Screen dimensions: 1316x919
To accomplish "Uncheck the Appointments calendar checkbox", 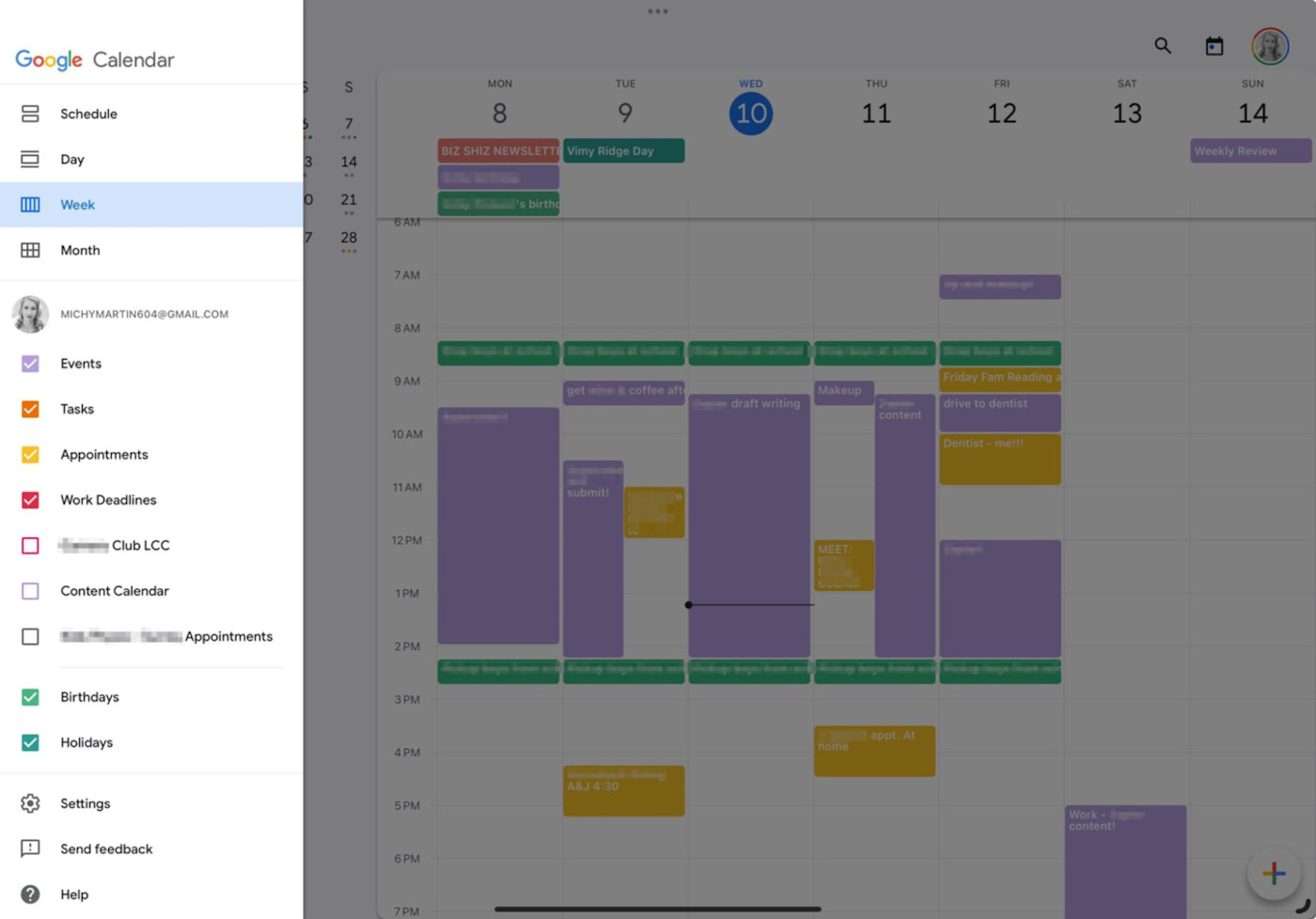I will (x=30, y=455).
